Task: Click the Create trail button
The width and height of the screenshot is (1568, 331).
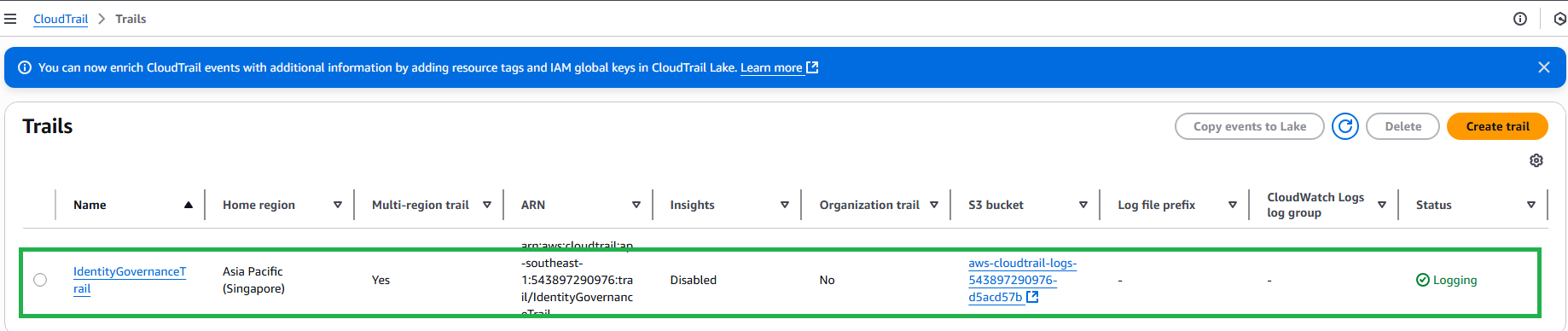Action: coord(1498,126)
